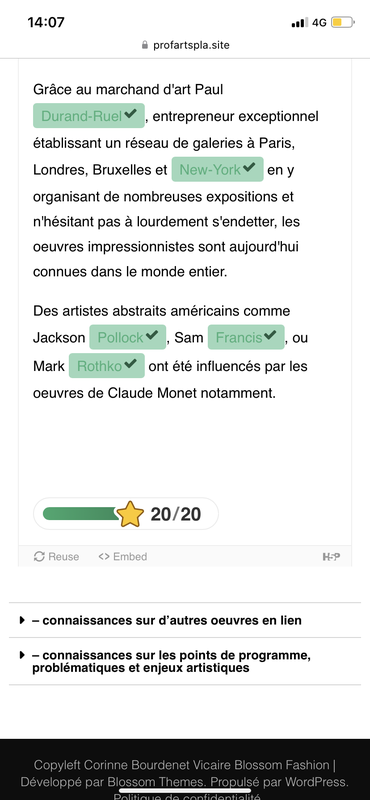The image size is (370, 800).
Task: Click the Reuse button
Action: tap(56, 557)
